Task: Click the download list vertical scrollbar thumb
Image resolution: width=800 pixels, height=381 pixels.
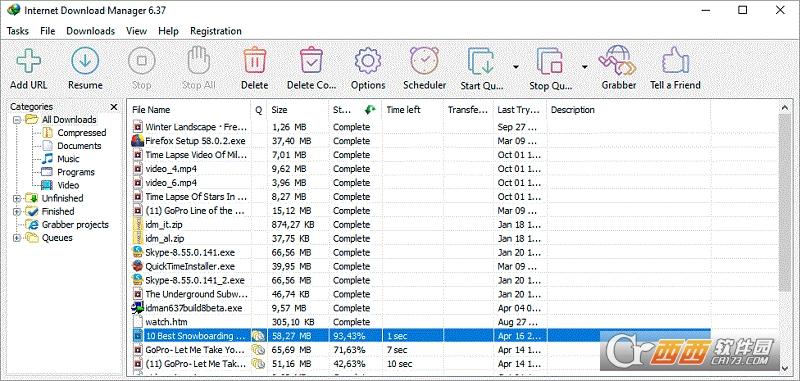Action: click(x=785, y=203)
